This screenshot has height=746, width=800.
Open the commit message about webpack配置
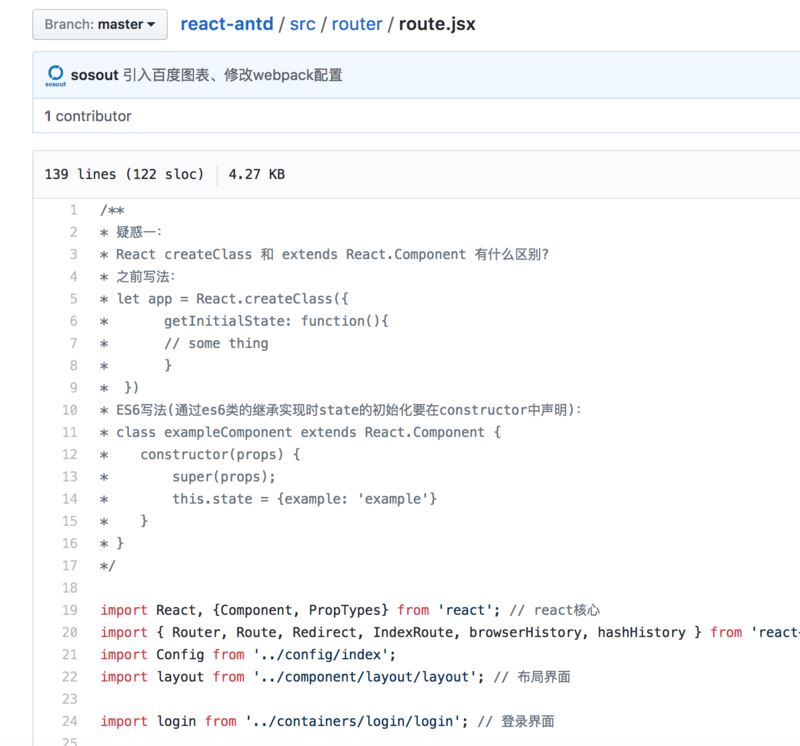point(233,76)
